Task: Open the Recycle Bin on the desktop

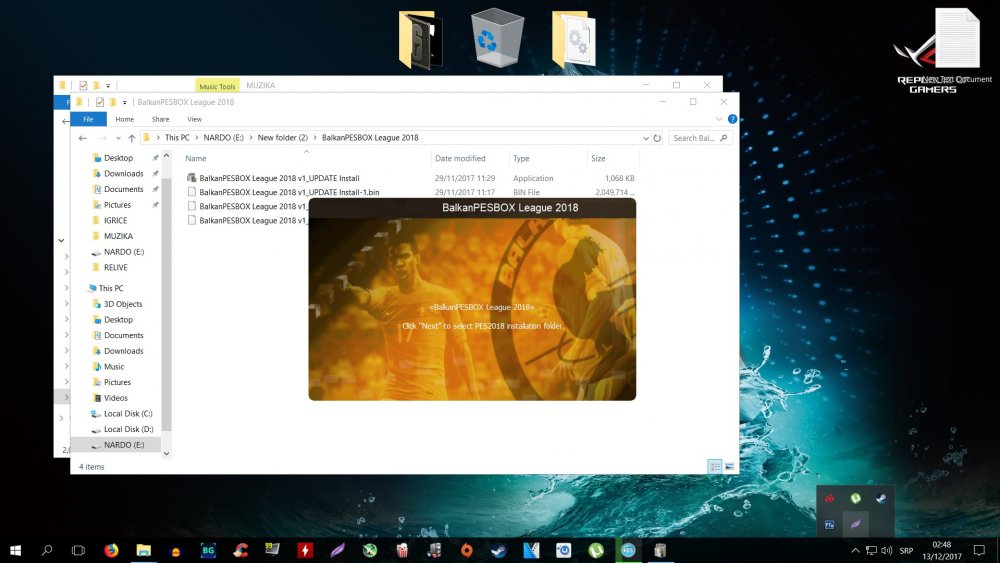Action: [497, 38]
